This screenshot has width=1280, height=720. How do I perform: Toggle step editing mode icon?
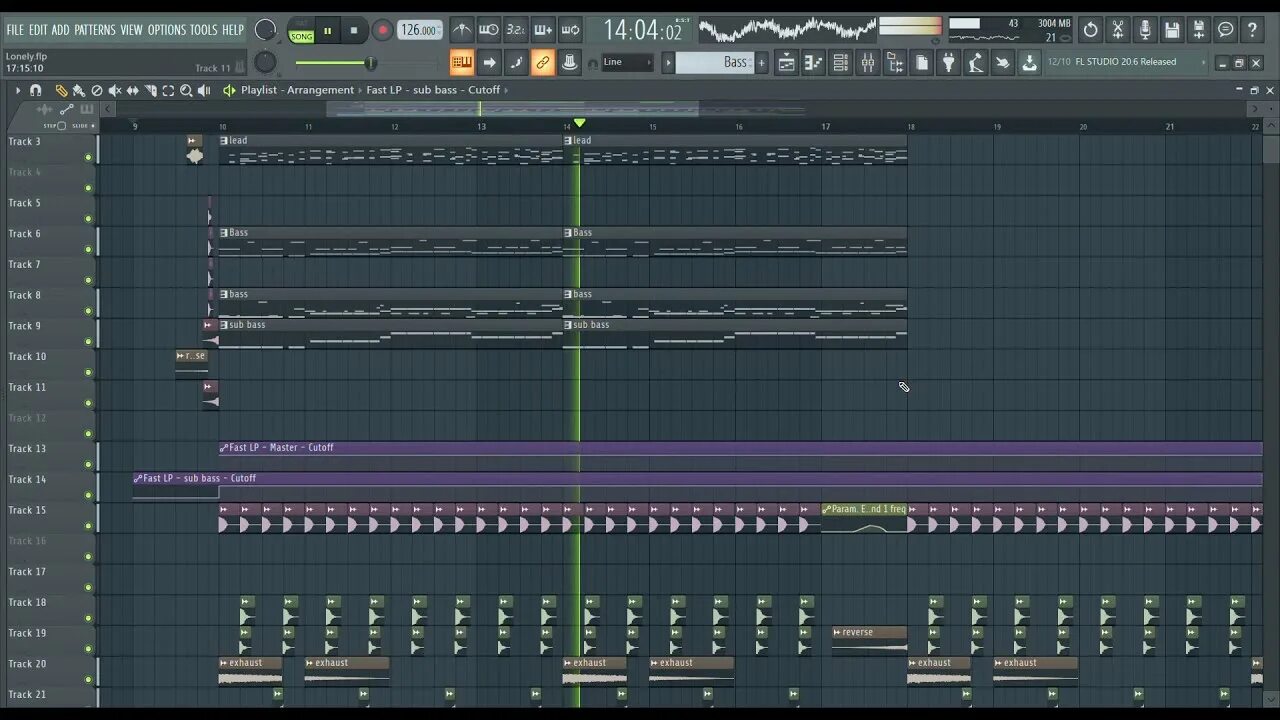(x=516, y=63)
